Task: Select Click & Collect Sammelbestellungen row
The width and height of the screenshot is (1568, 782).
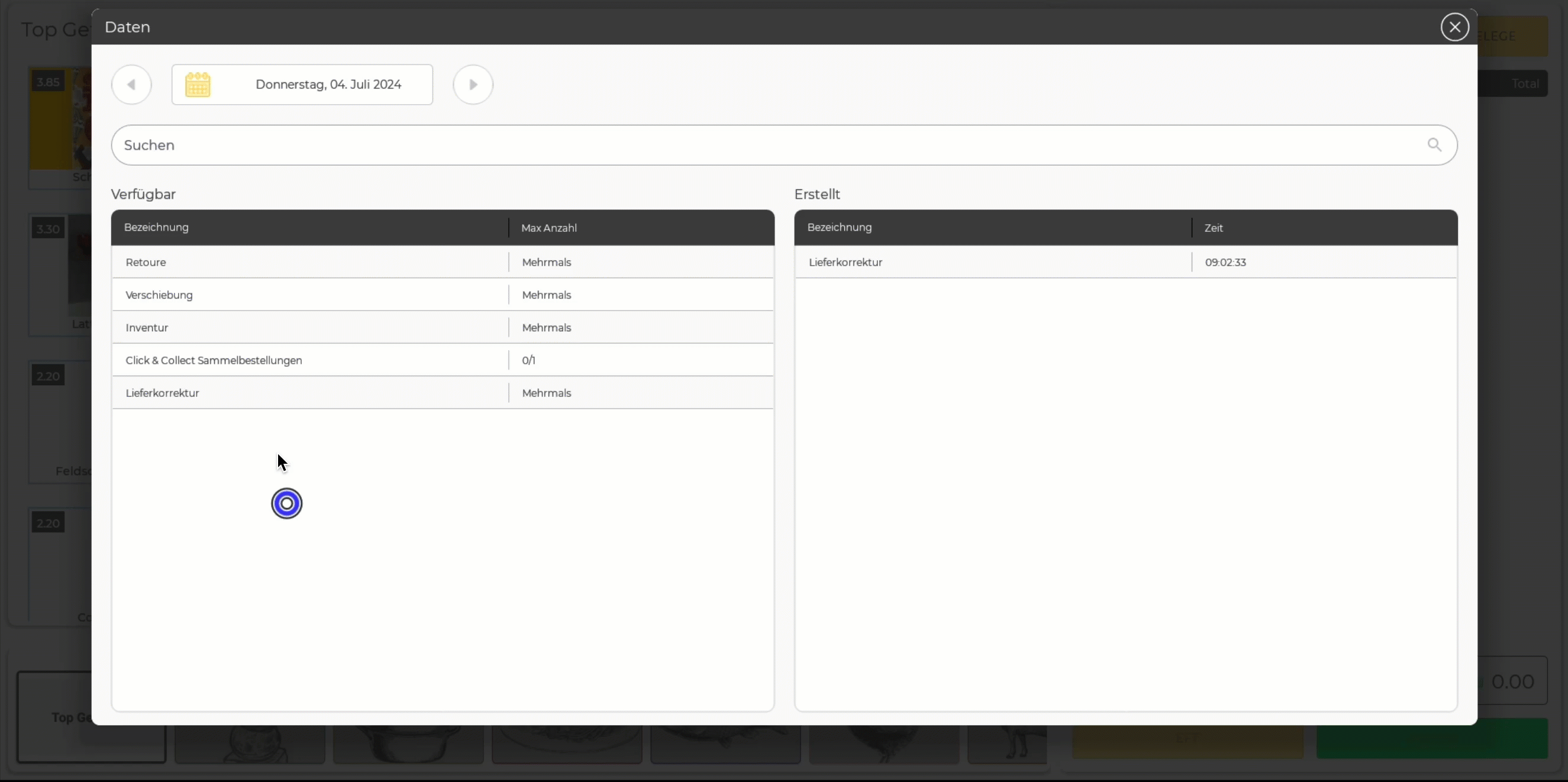Action: tap(443, 360)
